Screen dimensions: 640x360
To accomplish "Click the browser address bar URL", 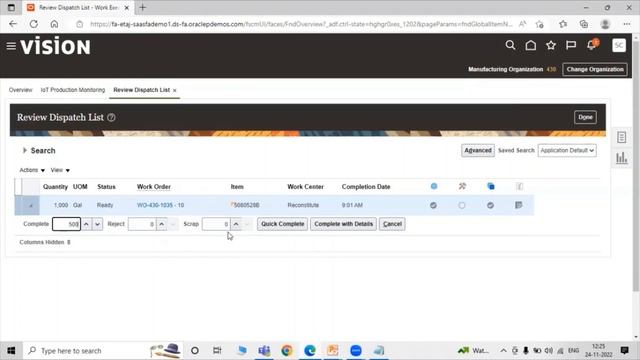I will coord(301,24).
